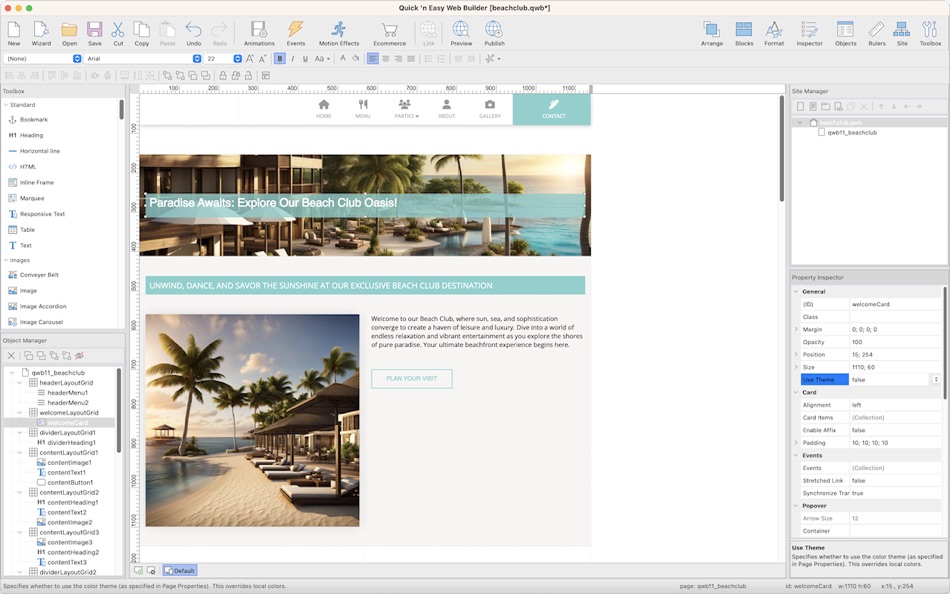Select the Marquee tool in Toolbox
The image size is (950, 594).
tap(32, 198)
